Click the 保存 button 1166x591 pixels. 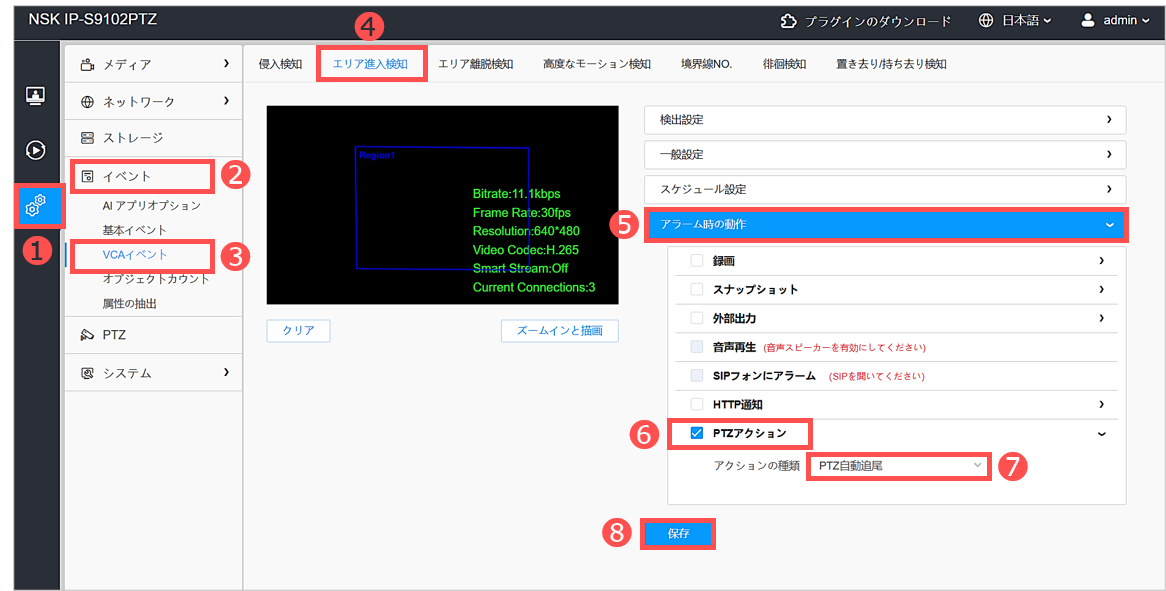pos(678,534)
